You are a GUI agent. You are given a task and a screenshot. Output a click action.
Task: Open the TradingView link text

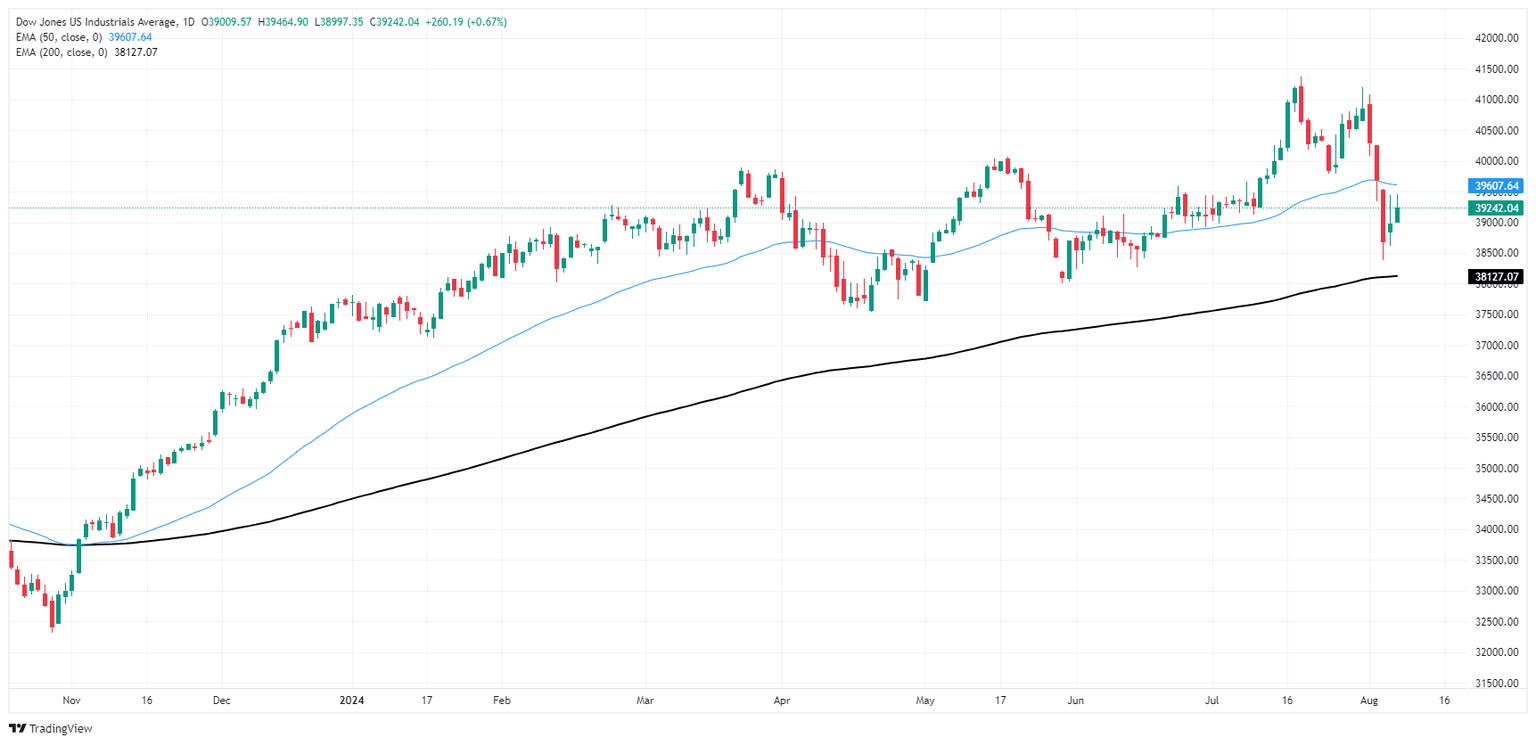click(x=62, y=729)
